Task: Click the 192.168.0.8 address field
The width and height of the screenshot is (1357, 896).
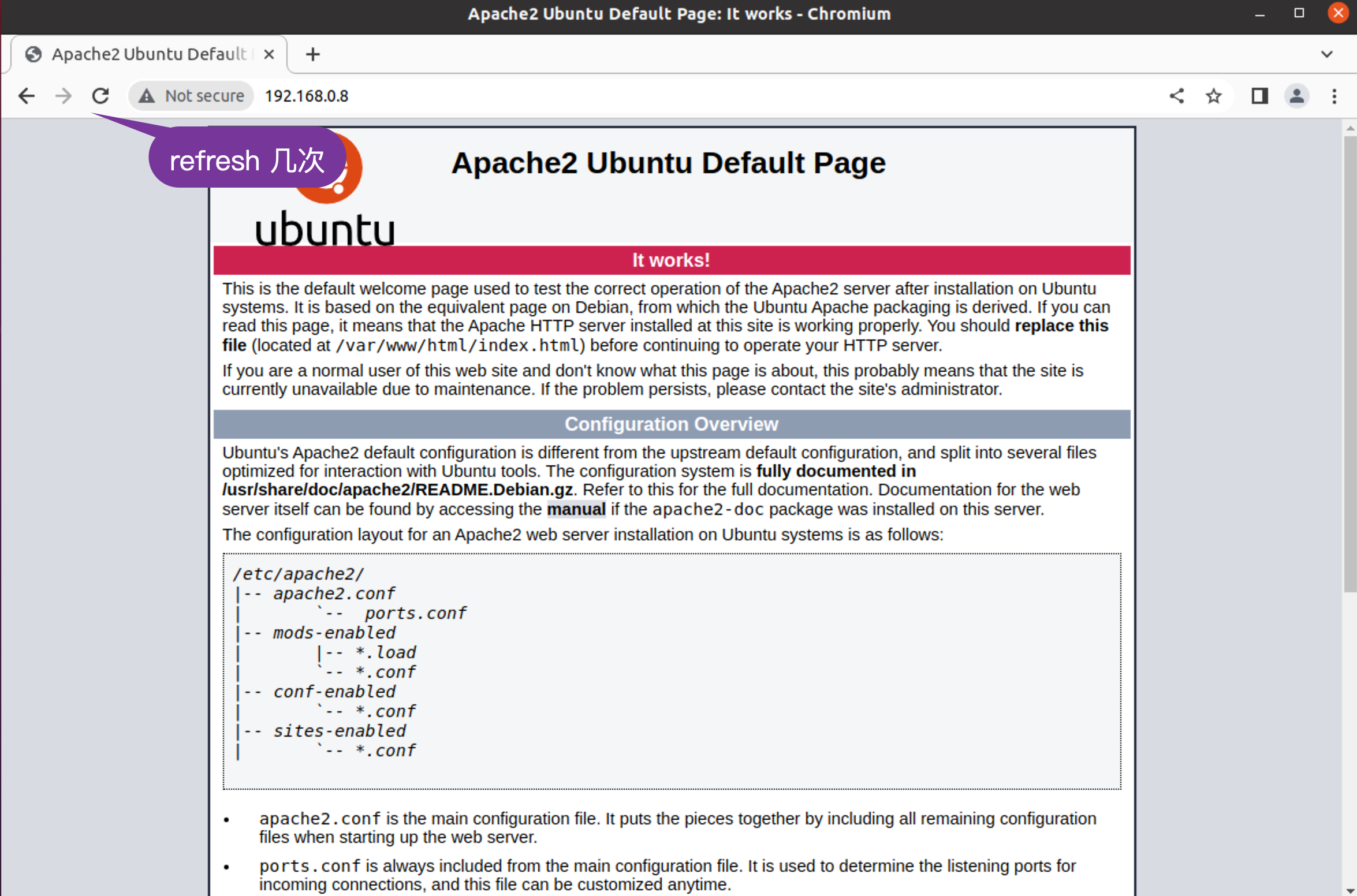Action: [307, 96]
